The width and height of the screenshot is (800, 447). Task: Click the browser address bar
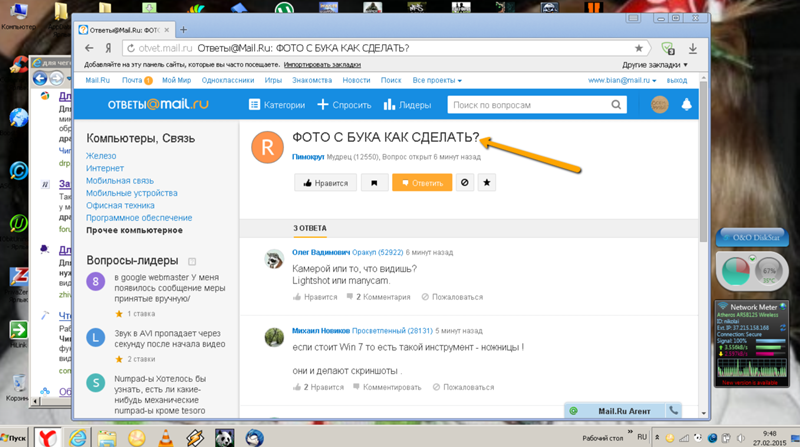[x=385, y=48]
